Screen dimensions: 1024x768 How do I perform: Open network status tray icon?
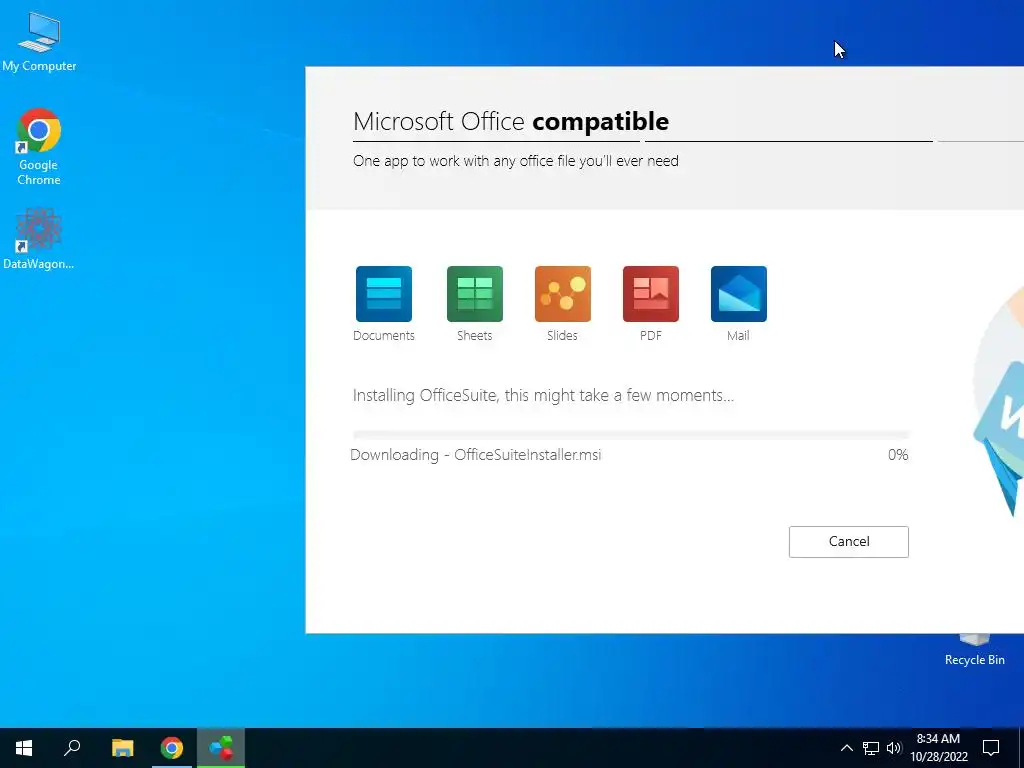tap(871, 748)
